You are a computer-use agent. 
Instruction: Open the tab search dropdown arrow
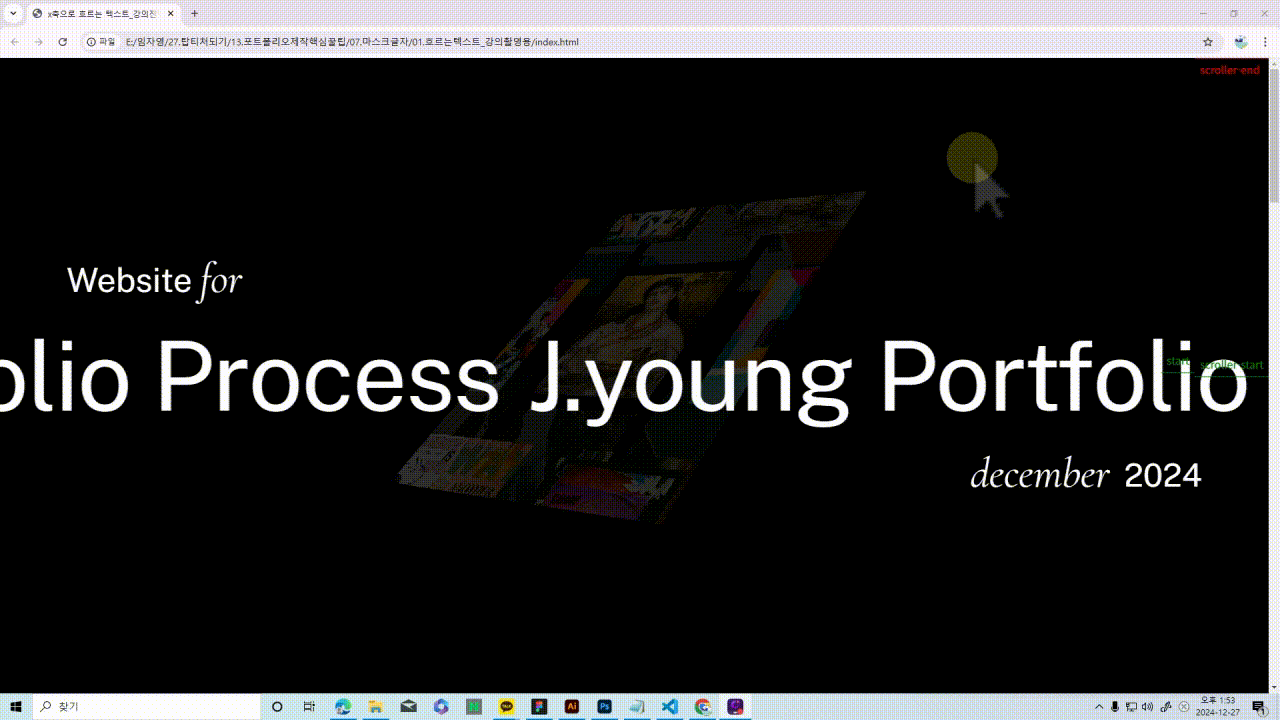point(13,13)
